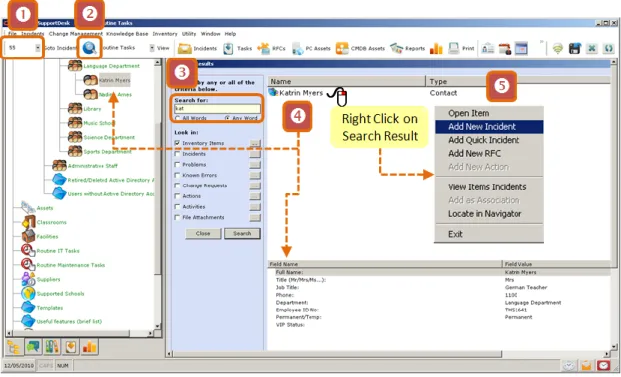Viewport: 621px width, 377px height.
Task: Open the Tasks toolbar icon
Action: click(x=237, y=48)
